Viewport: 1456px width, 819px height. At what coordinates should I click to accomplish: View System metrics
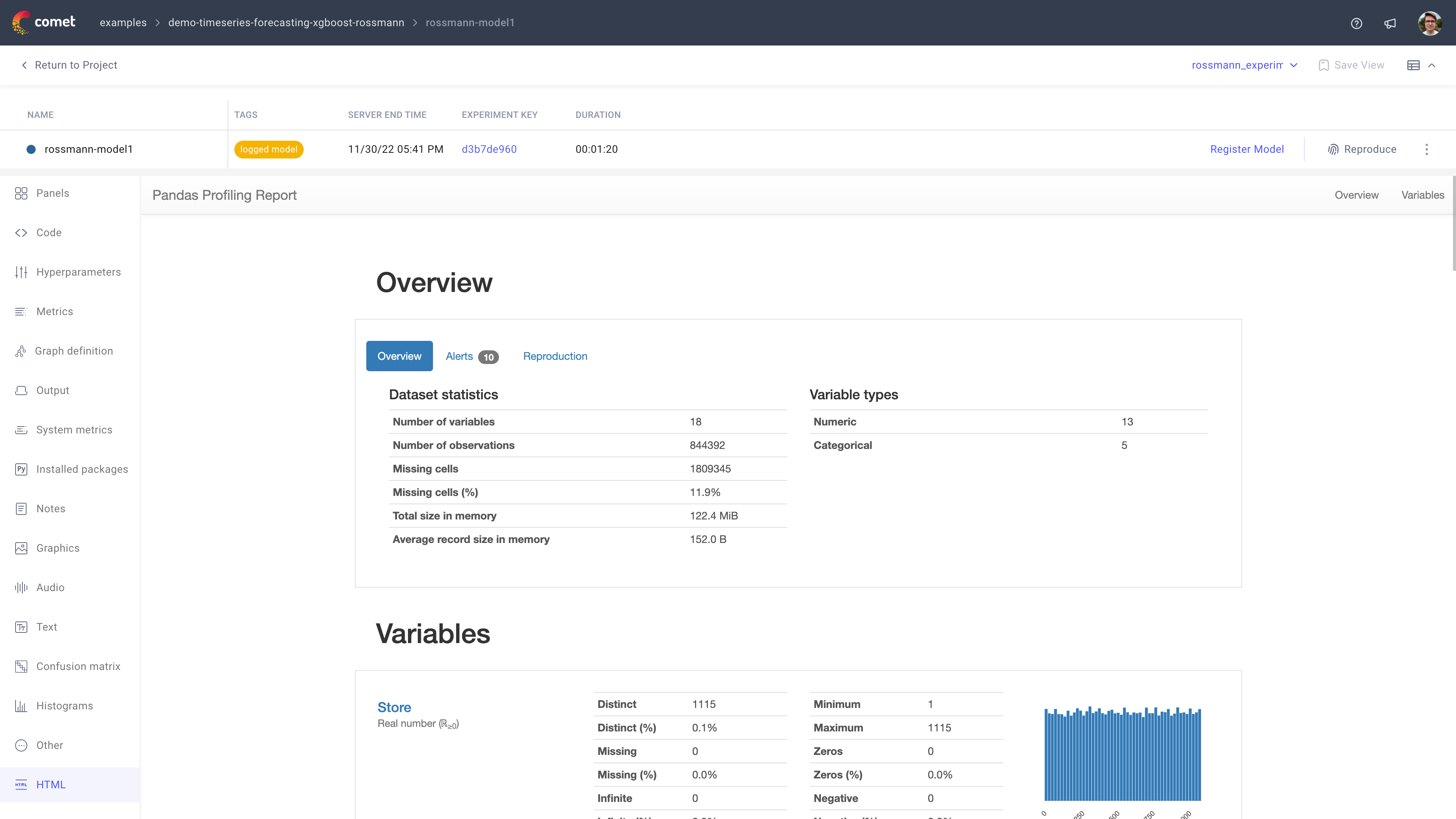pos(74,430)
